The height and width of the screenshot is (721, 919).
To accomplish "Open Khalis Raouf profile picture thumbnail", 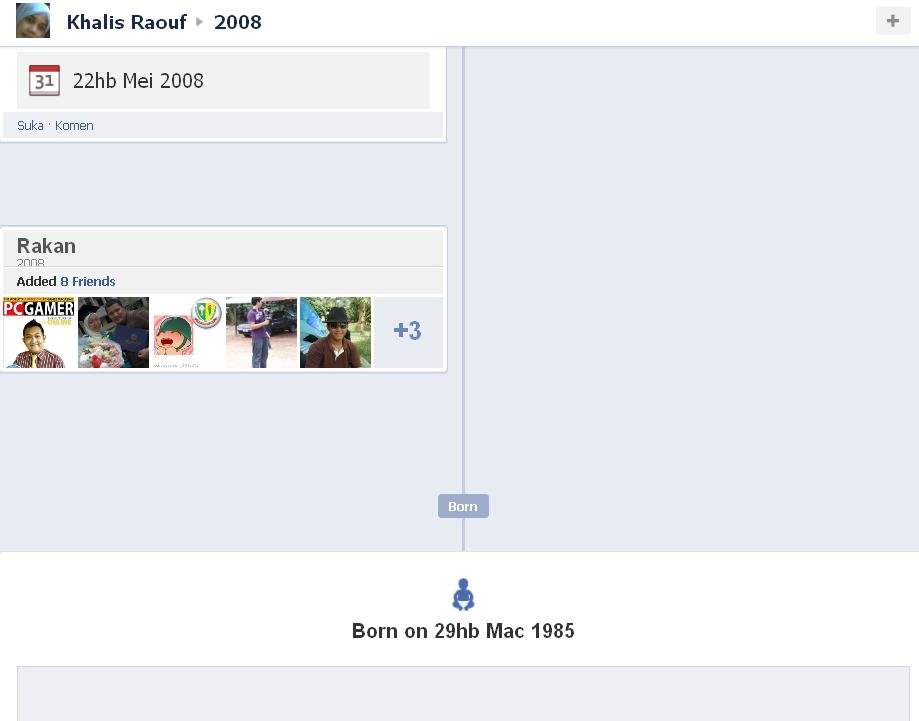I will pyautogui.click(x=33, y=21).
